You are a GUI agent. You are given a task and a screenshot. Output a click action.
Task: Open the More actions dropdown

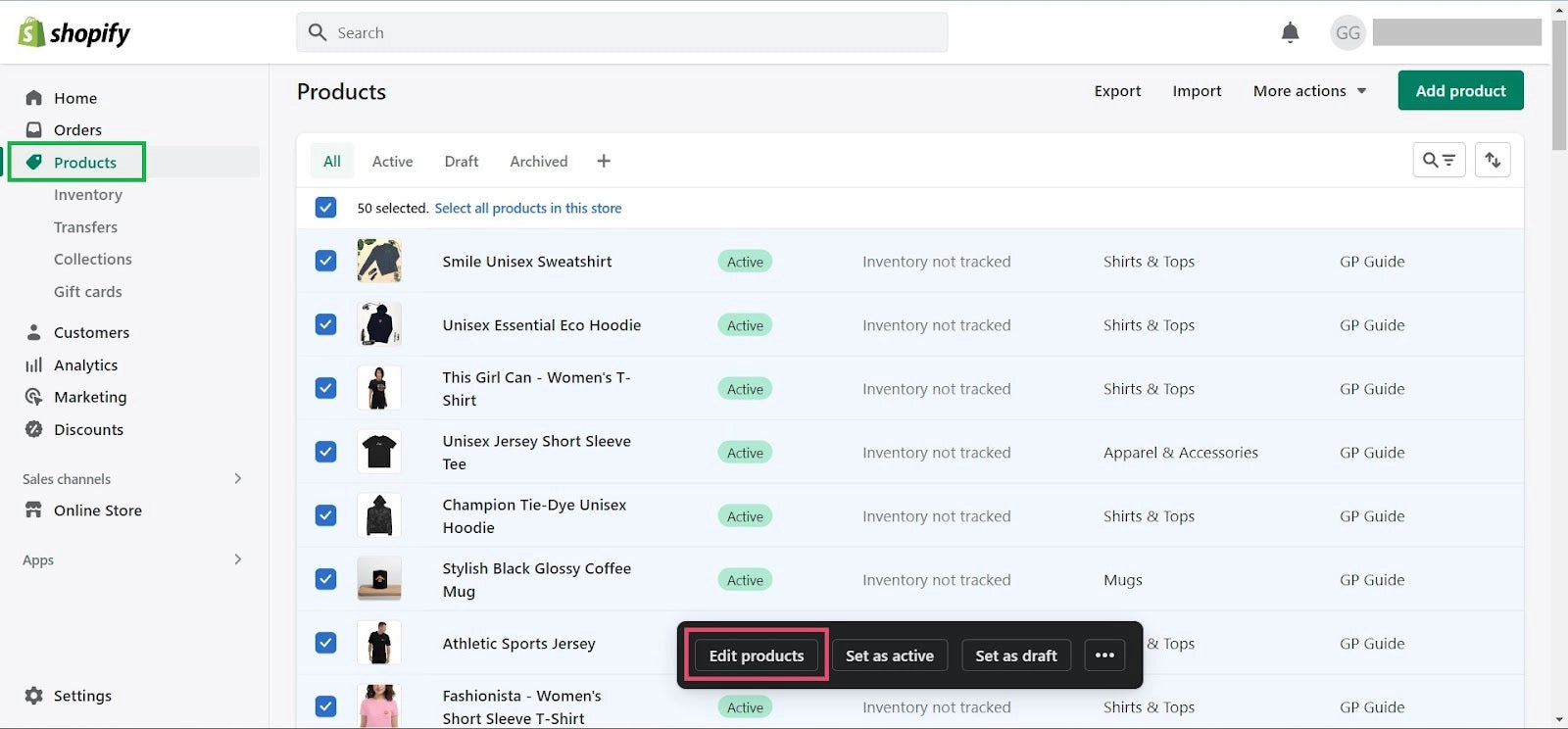point(1309,91)
